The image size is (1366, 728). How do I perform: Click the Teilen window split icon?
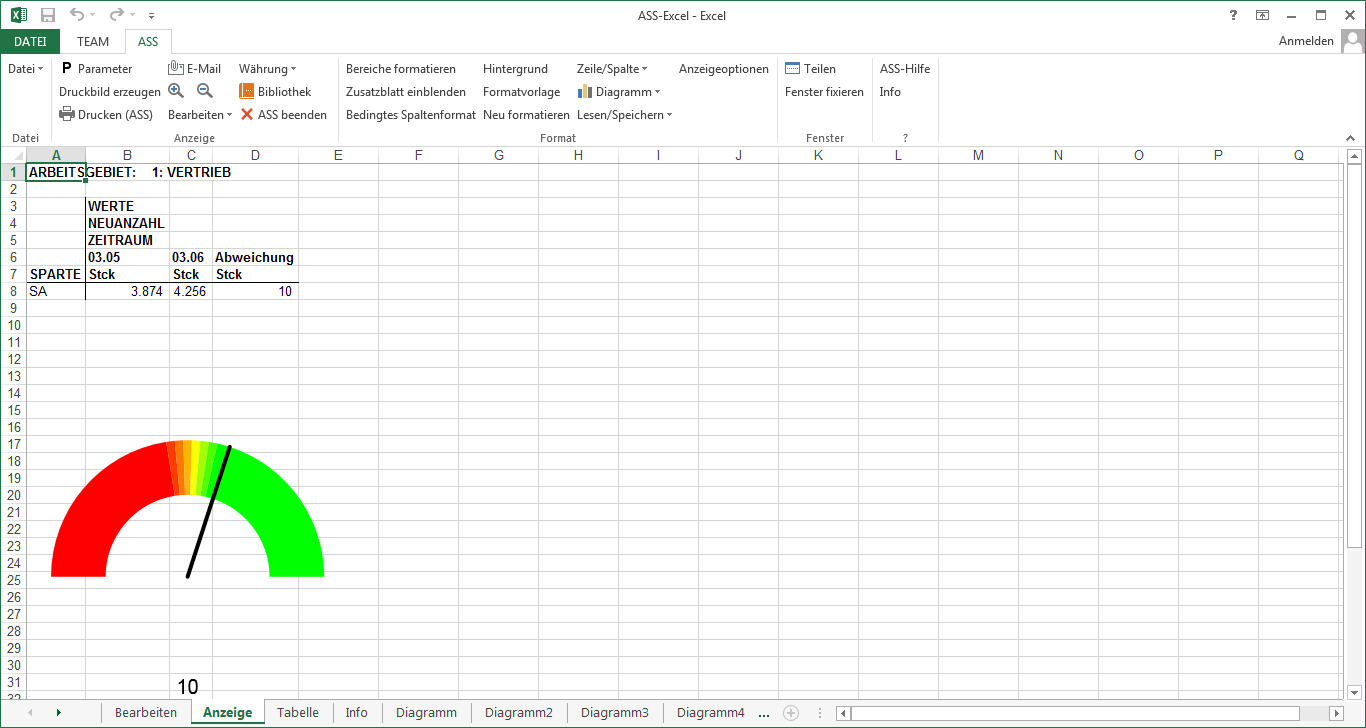click(x=793, y=68)
